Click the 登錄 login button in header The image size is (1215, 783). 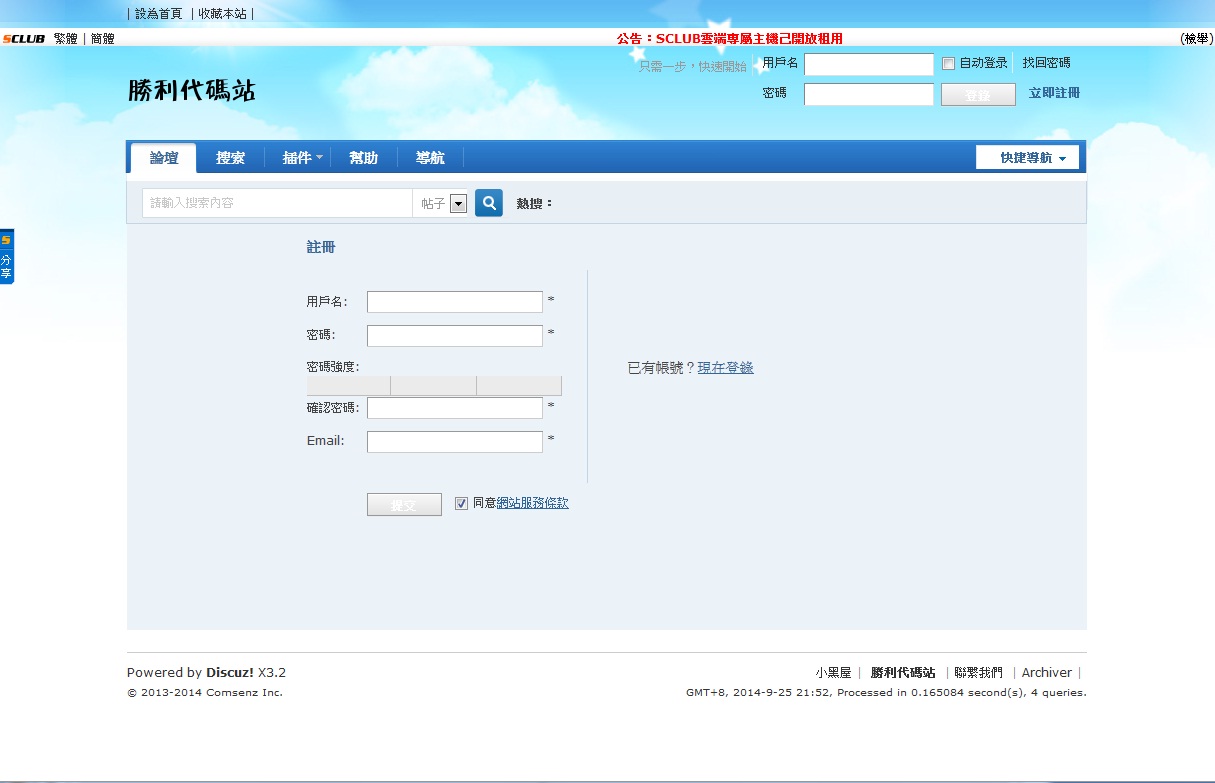click(x=977, y=95)
